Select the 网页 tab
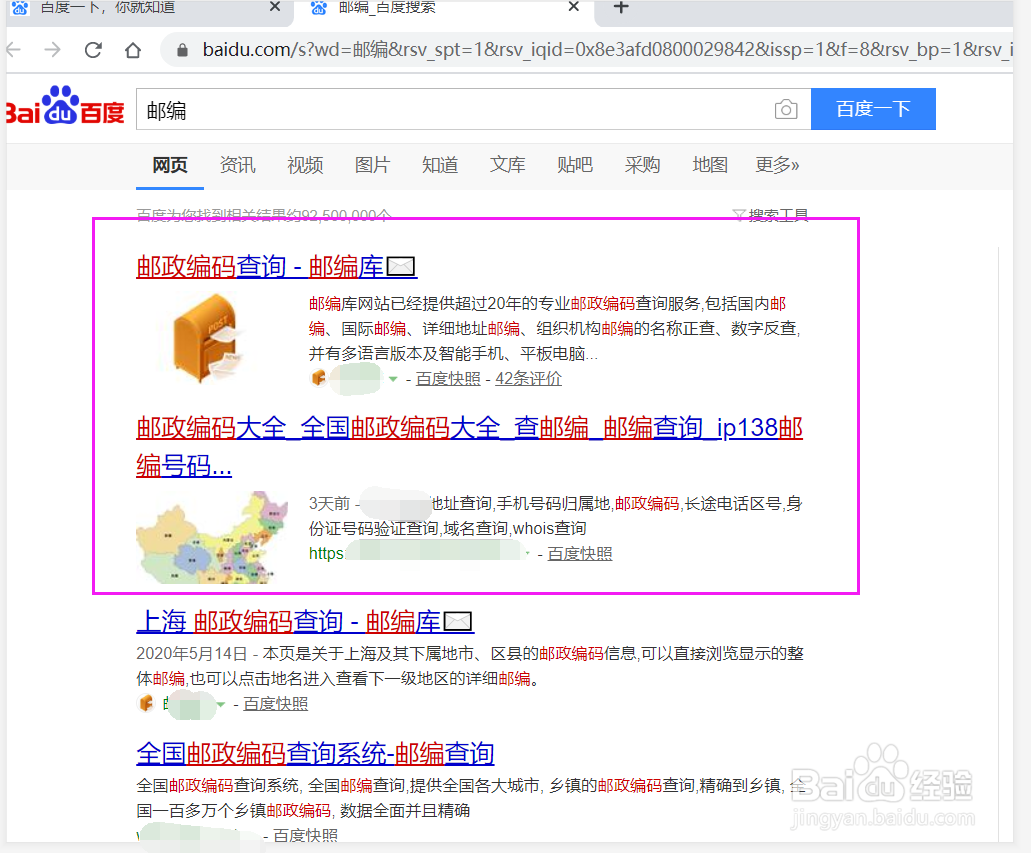The width and height of the screenshot is (1031, 853). pos(170,165)
